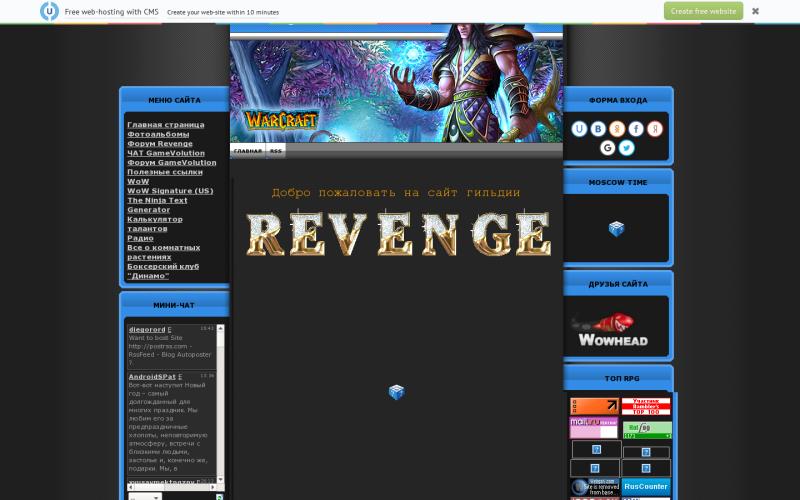Click mini-chat horizontal scroll right arrow
This screenshot has width=800, height=500.
point(213,487)
